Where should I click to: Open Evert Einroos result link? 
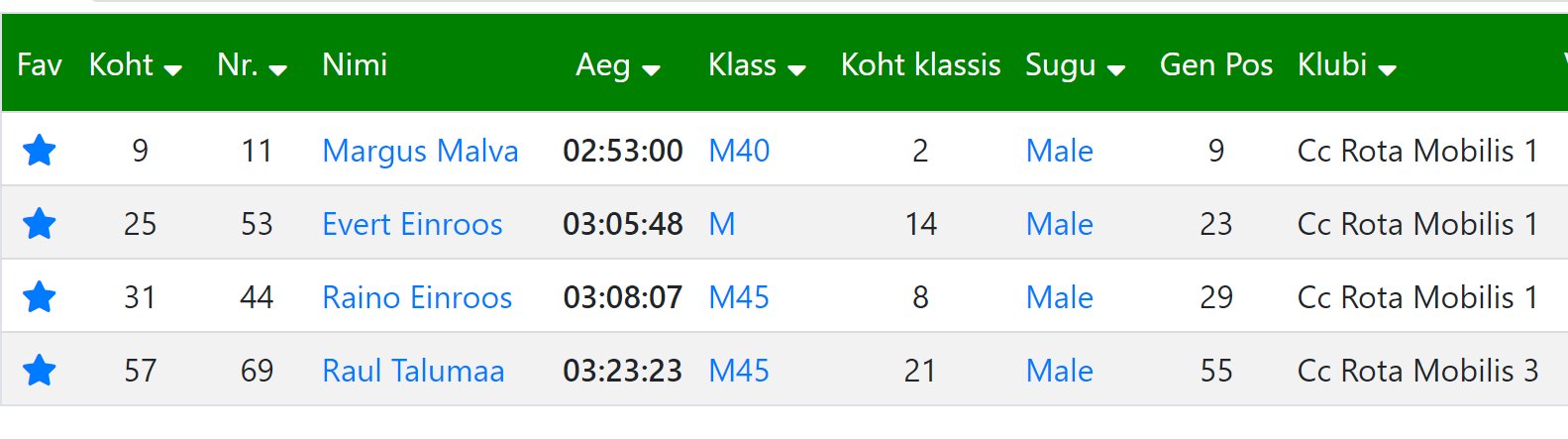[412, 224]
